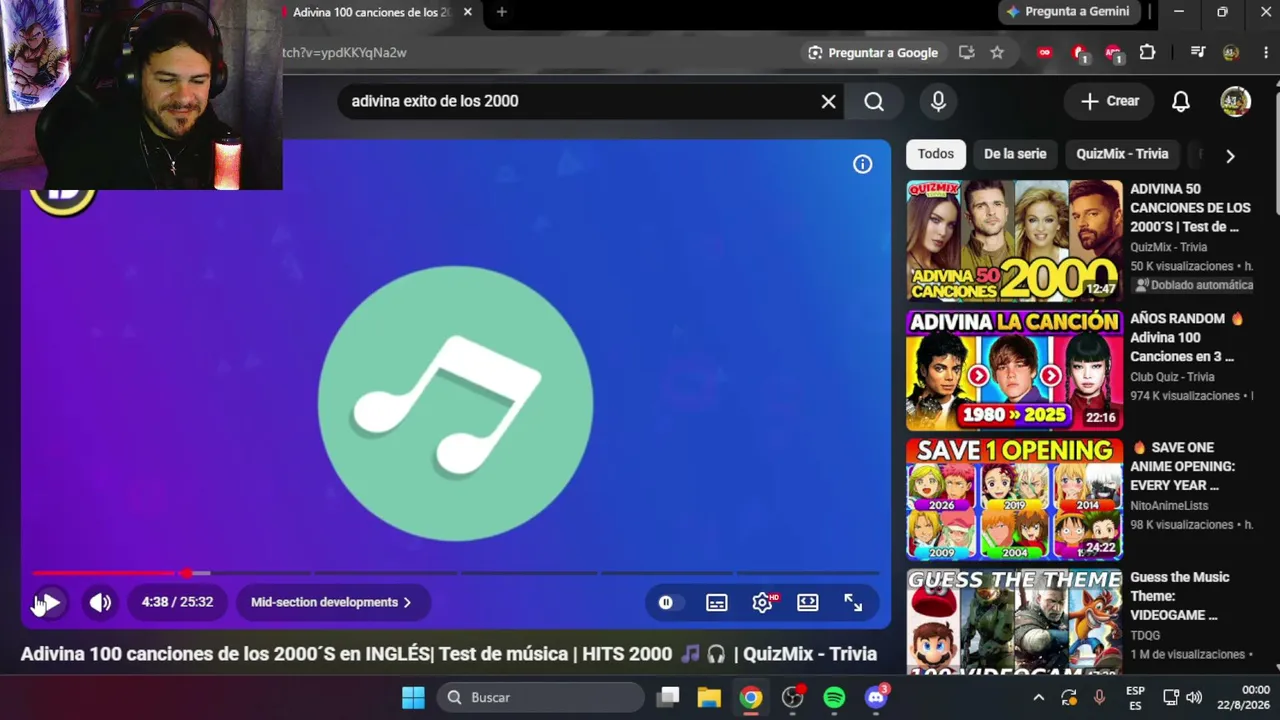Select the De la serie chip

(1015, 154)
